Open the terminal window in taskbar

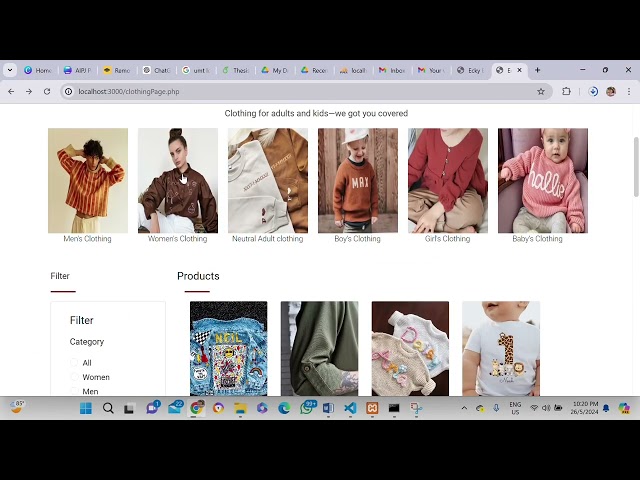click(x=394, y=408)
